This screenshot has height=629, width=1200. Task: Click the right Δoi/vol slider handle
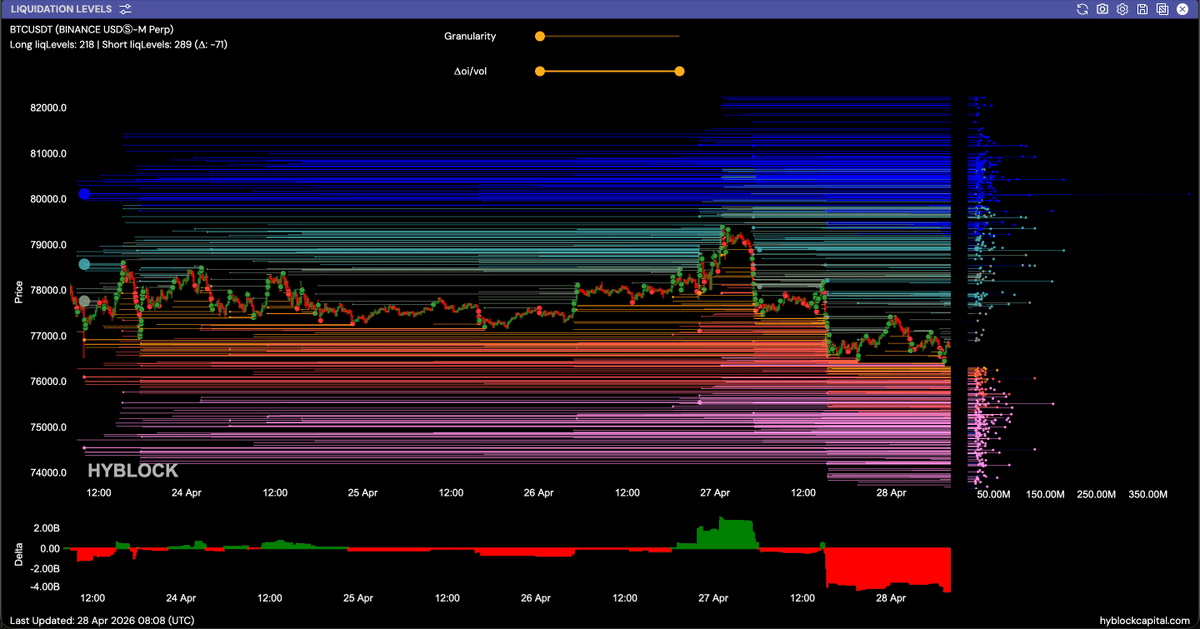pos(680,71)
